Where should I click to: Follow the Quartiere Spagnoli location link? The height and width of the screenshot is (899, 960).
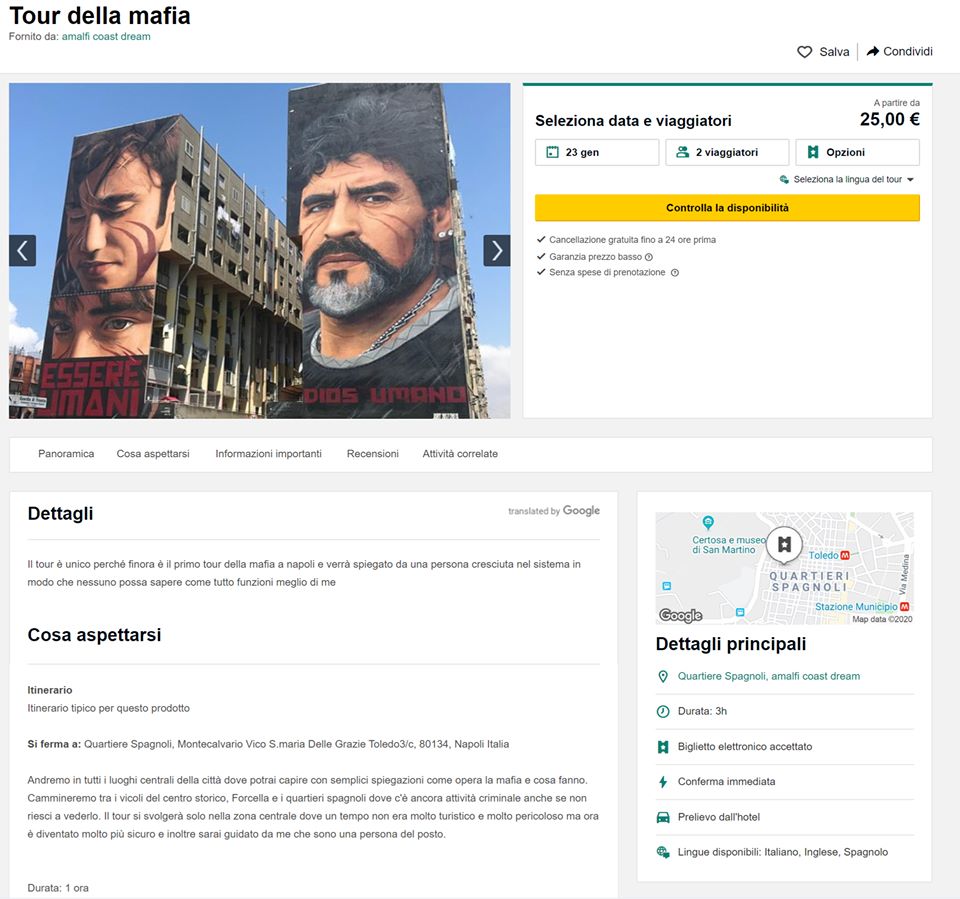click(768, 677)
